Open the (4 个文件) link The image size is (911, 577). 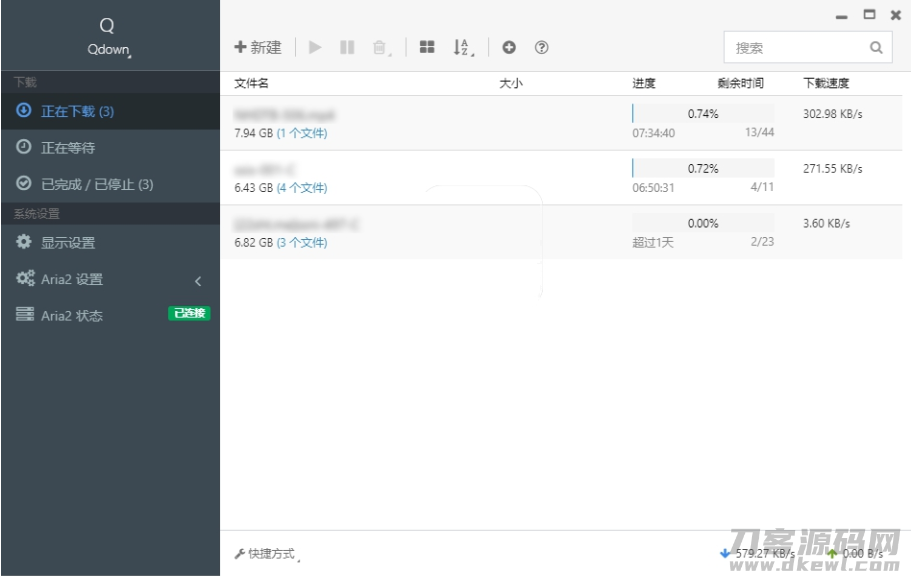[302, 188]
